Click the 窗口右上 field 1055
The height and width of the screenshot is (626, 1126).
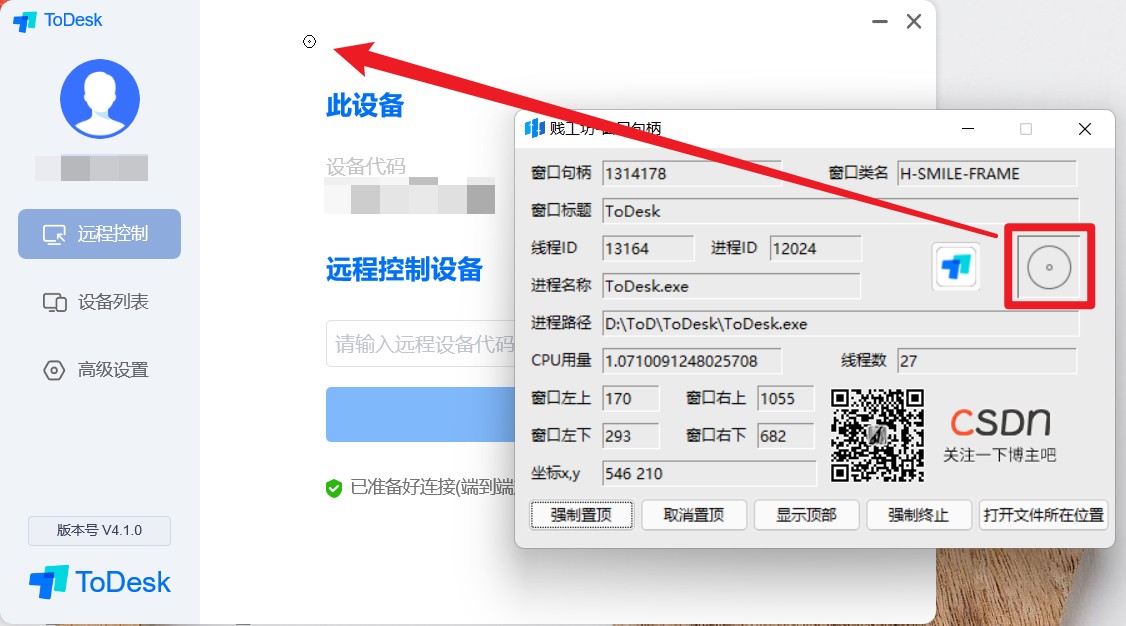(x=785, y=398)
